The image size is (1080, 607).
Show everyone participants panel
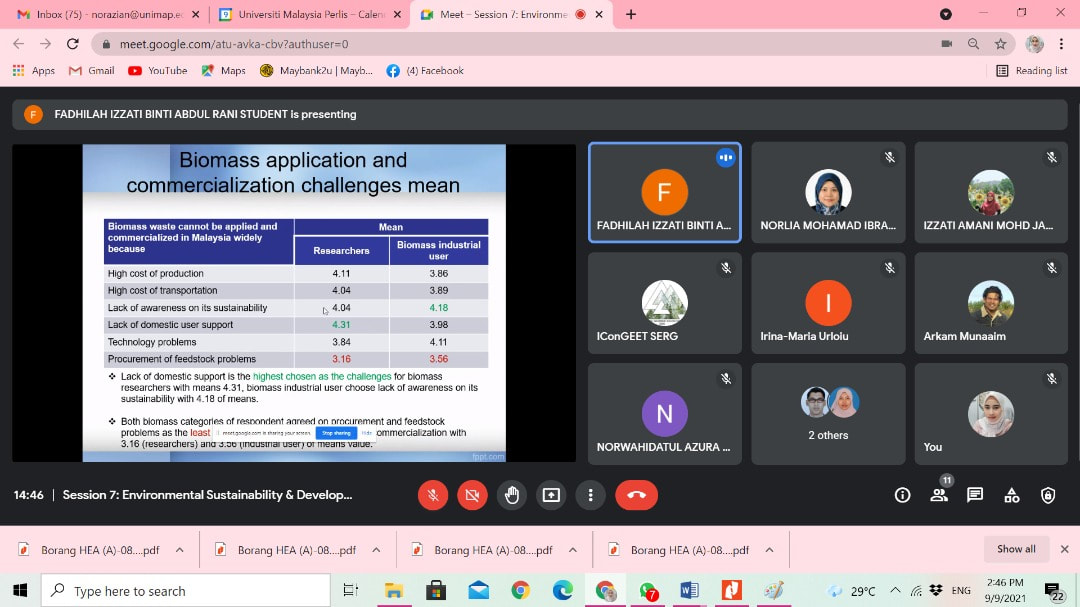coord(939,495)
